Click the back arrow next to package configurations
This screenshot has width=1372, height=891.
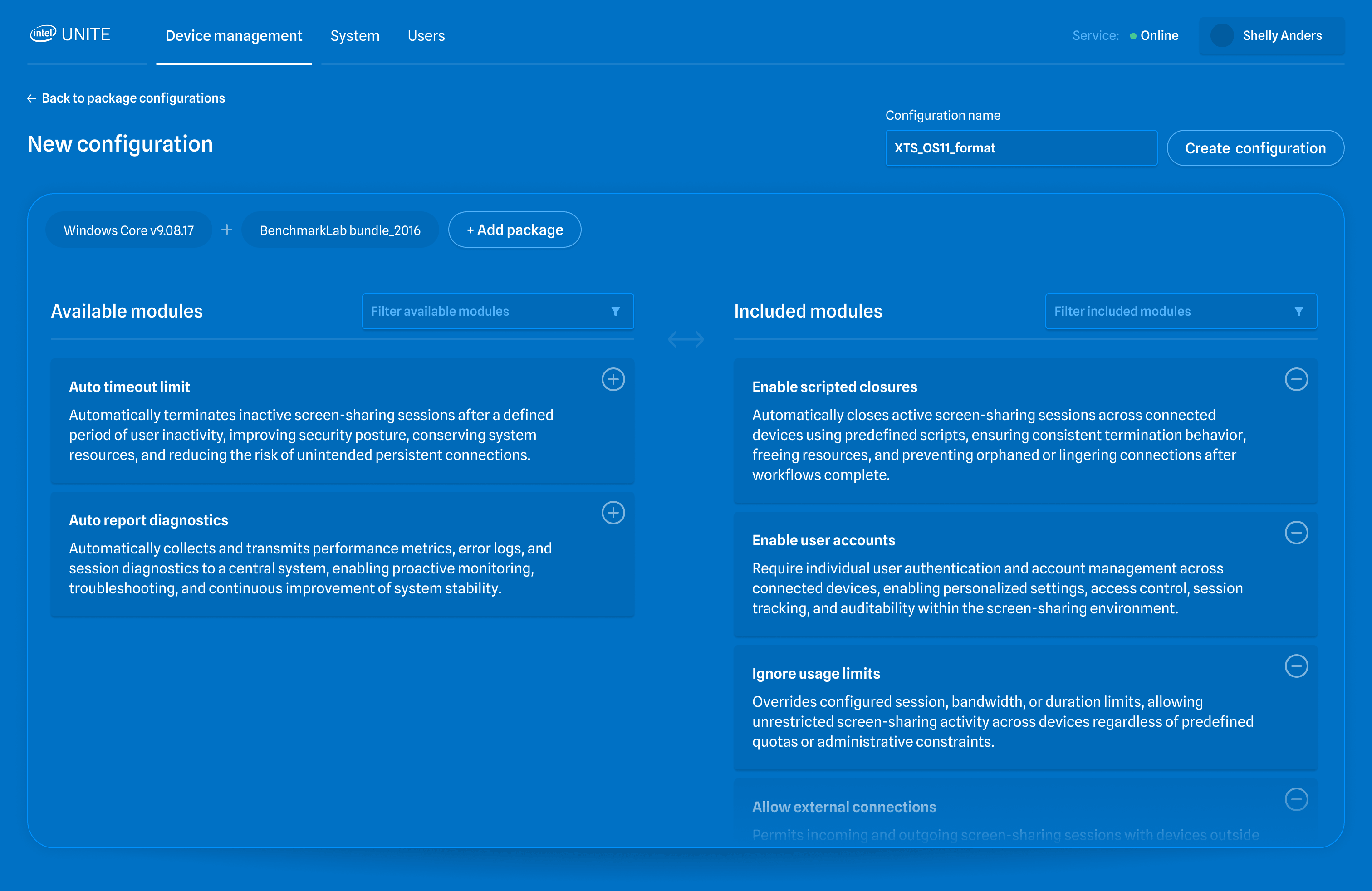pyautogui.click(x=32, y=98)
